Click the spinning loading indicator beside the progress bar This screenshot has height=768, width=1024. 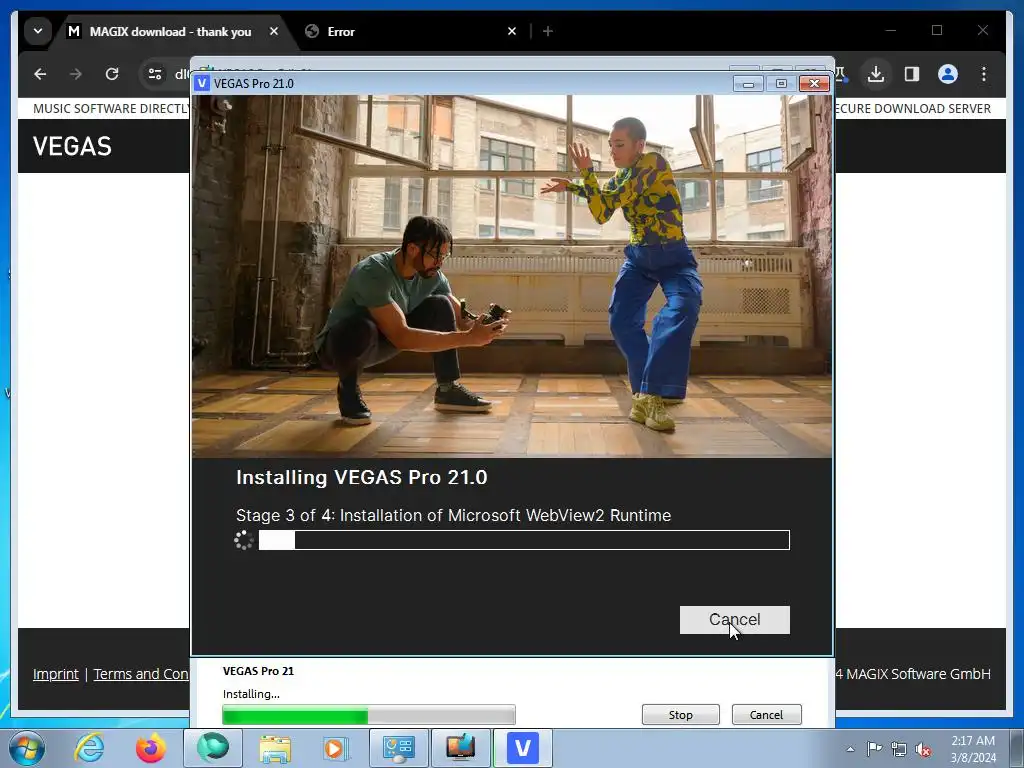[244, 540]
